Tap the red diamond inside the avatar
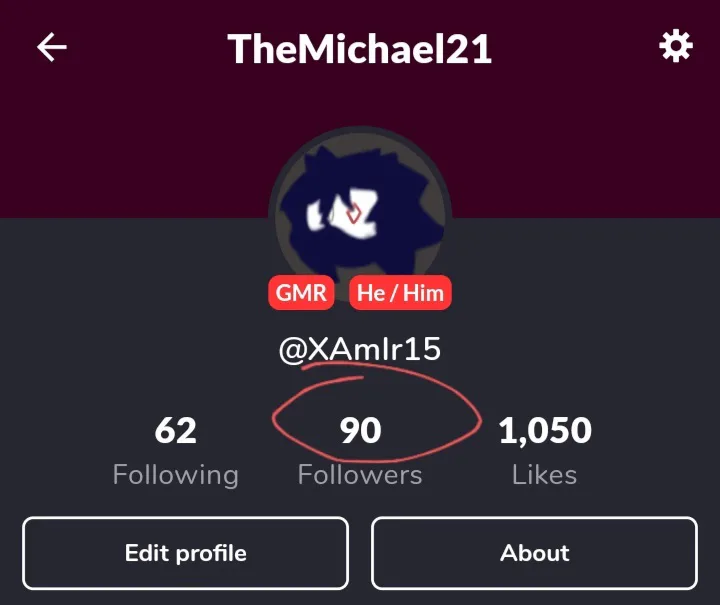This screenshot has width=720, height=605. [x=354, y=214]
